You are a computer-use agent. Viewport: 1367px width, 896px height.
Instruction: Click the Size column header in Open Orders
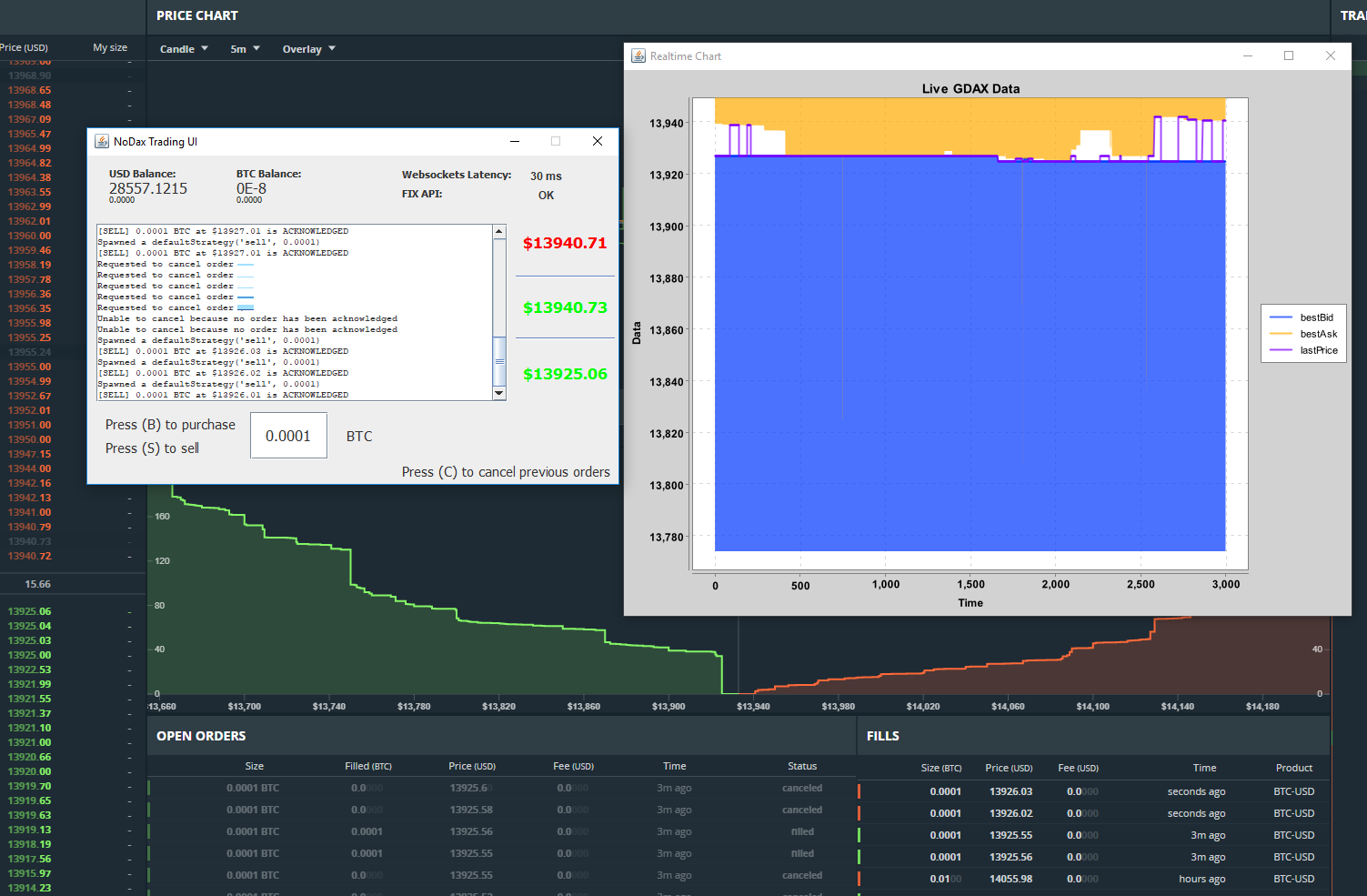pos(255,766)
